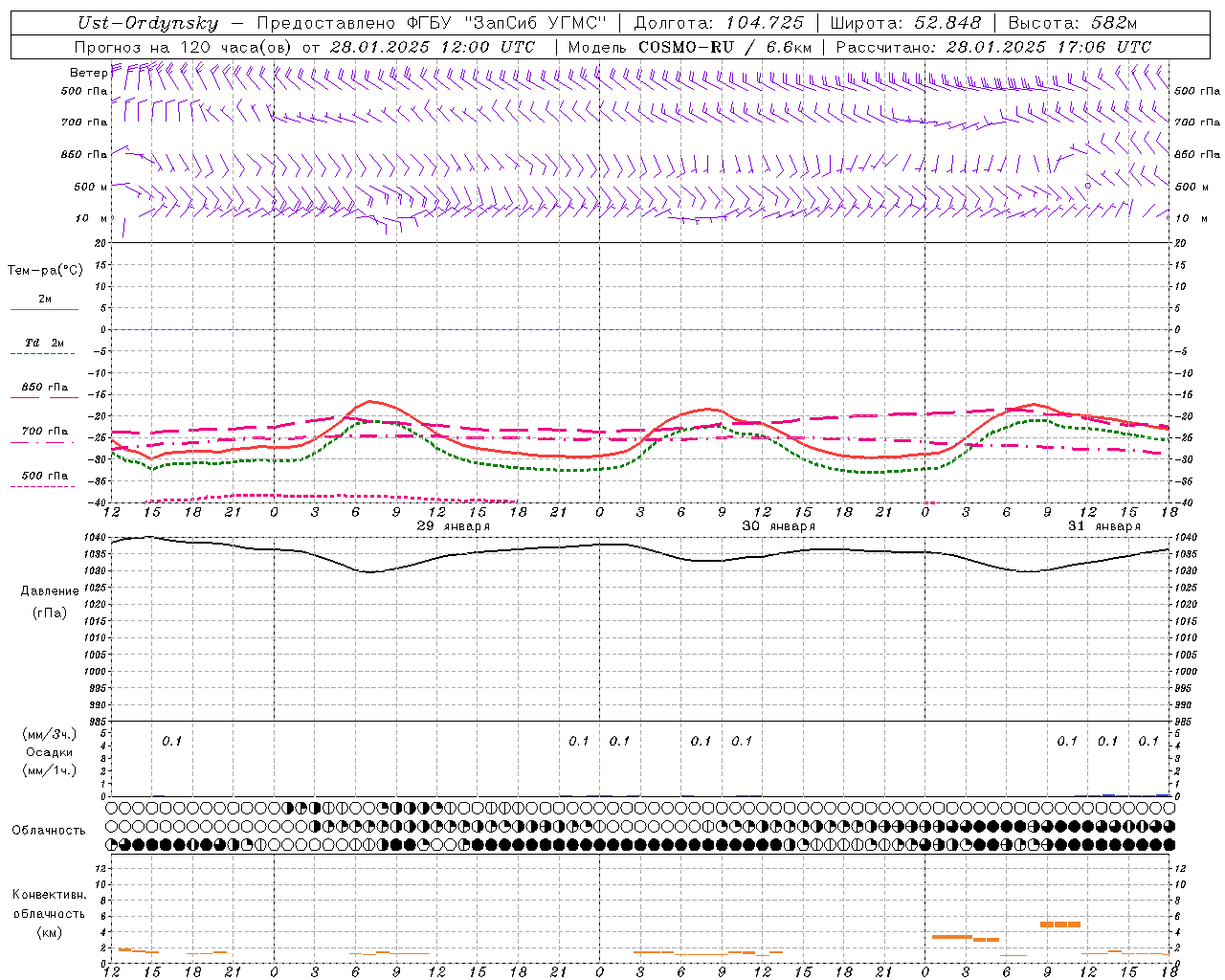The height and width of the screenshot is (980, 1225).
Task: Click the Широта: 52.848 value
Action: [905, 24]
